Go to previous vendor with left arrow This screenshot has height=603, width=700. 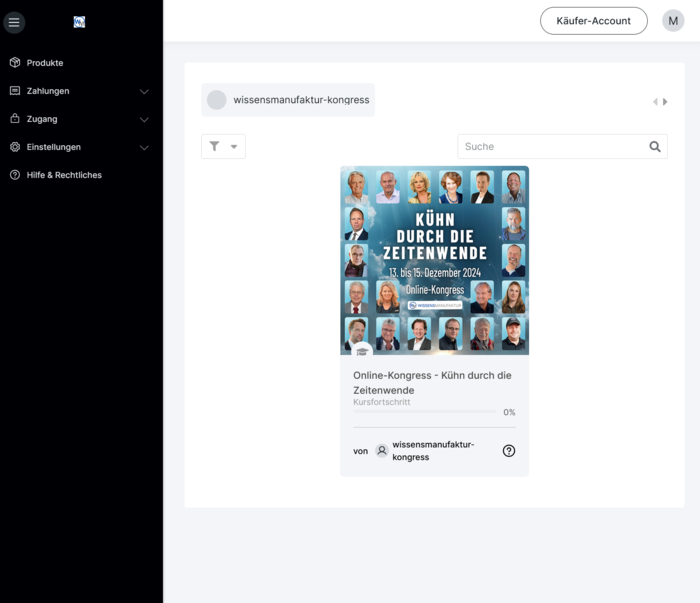point(655,102)
